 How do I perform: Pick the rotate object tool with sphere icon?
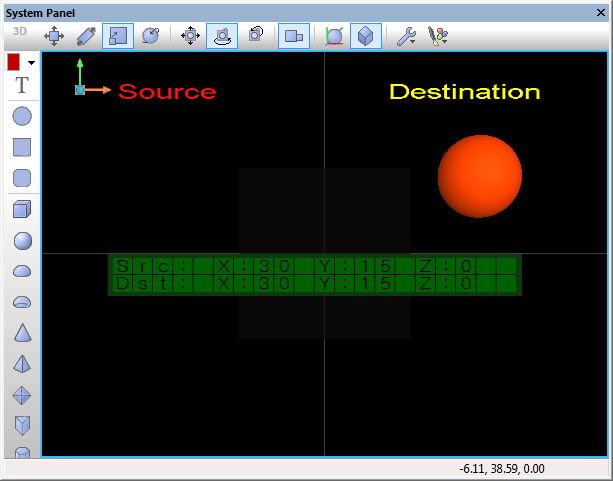pos(151,36)
